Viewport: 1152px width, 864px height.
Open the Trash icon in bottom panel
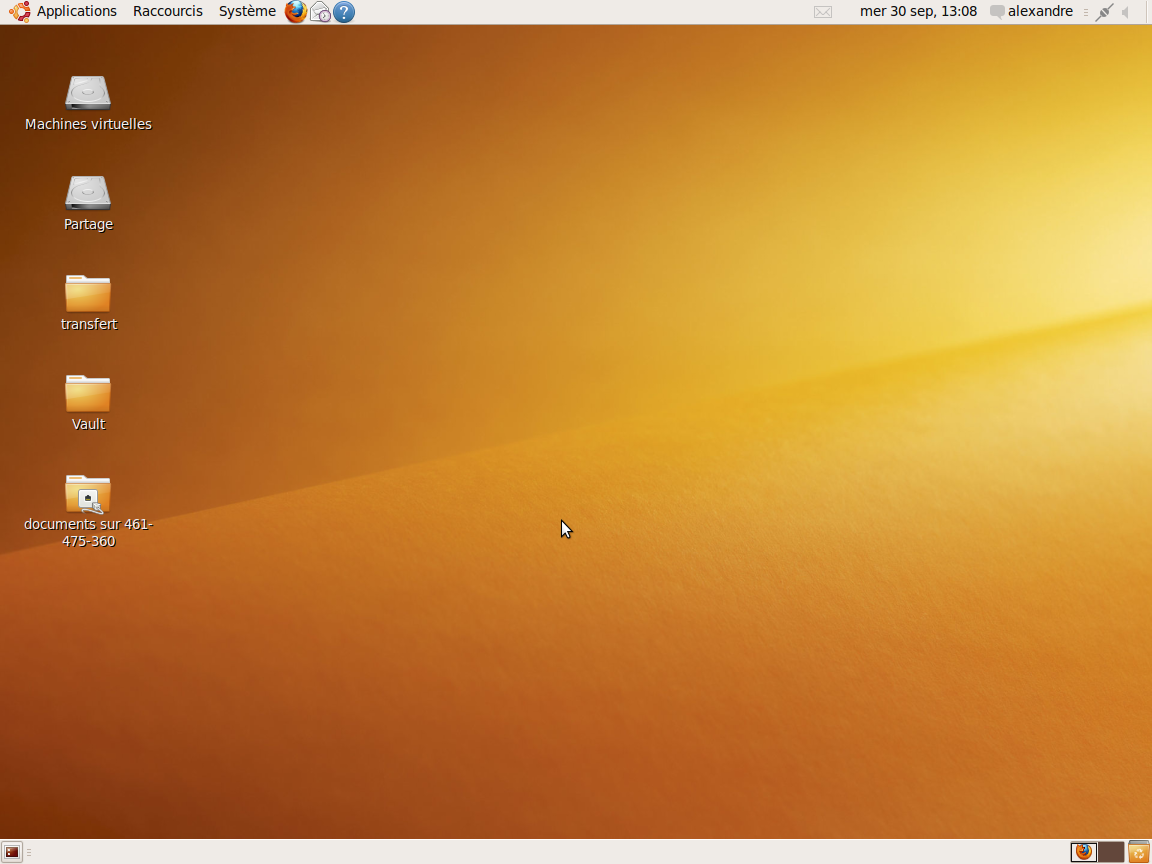point(1139,852)
